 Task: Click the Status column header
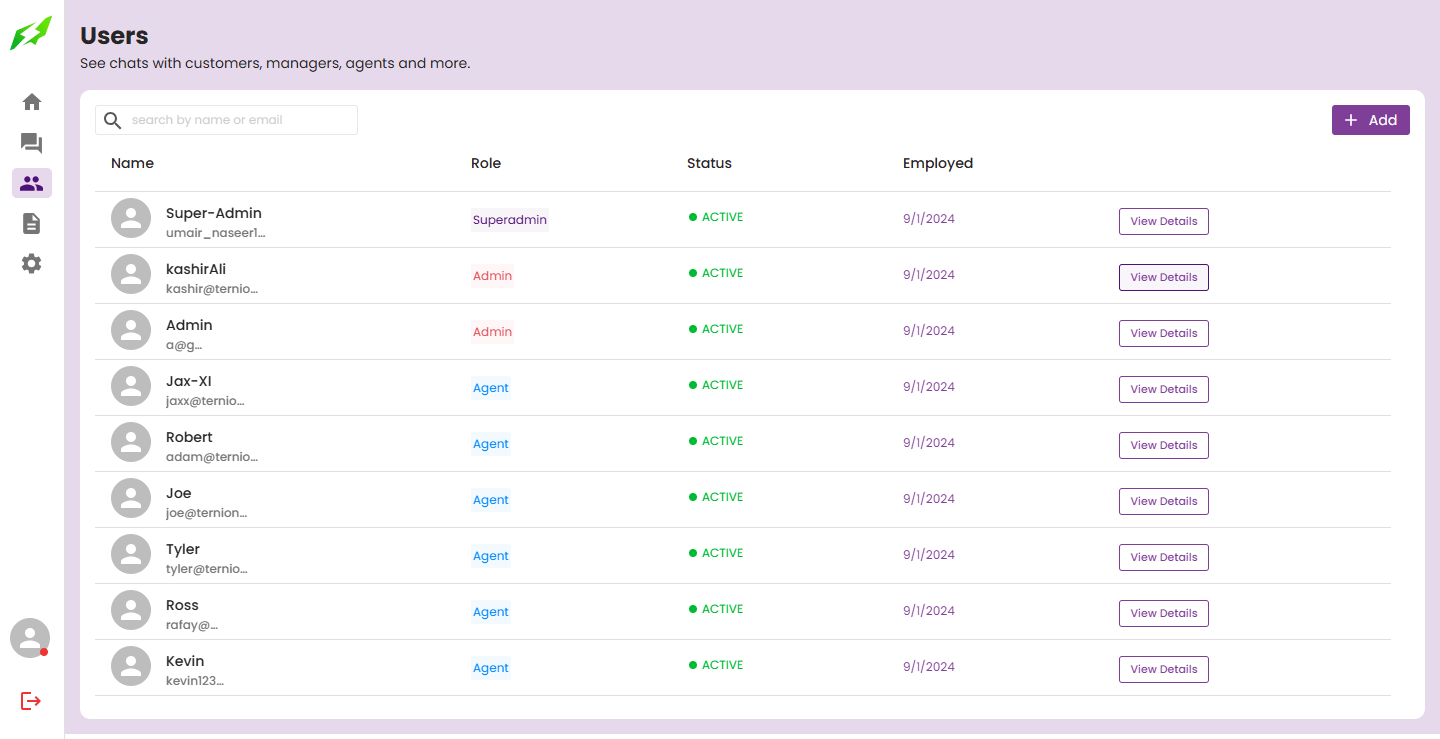point(709,163)
